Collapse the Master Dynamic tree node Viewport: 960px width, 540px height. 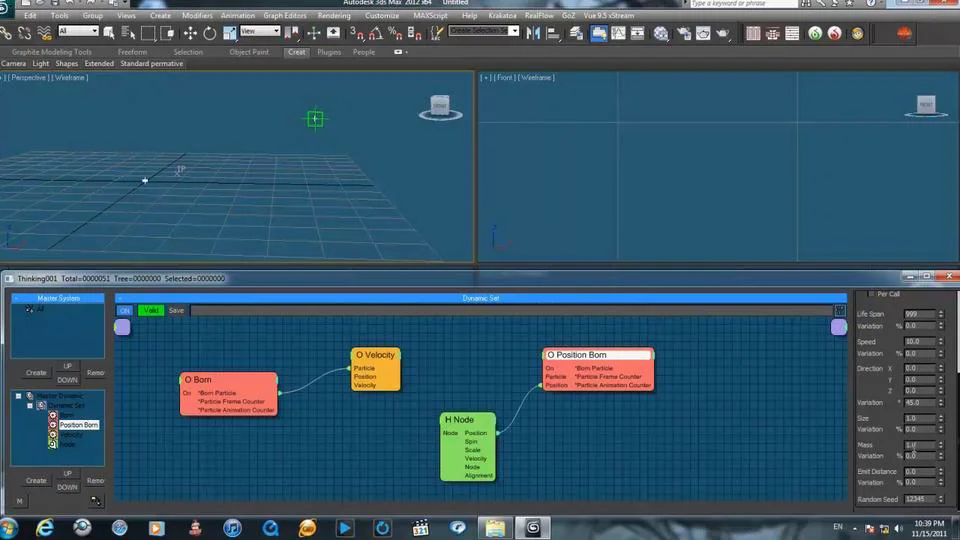coord(18,396)
